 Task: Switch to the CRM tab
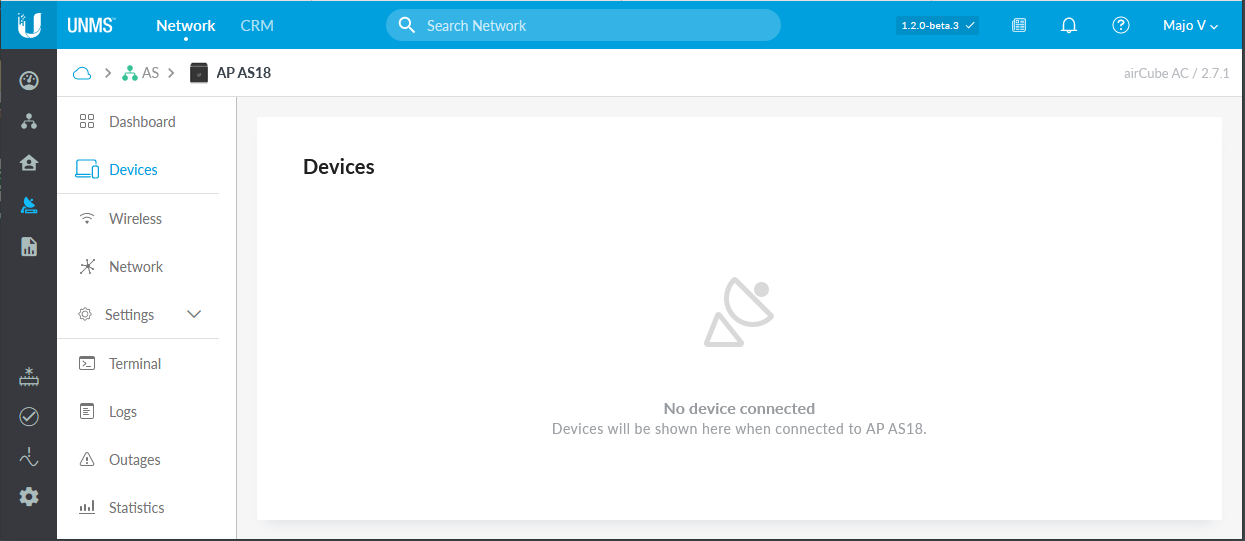[257, 26]
